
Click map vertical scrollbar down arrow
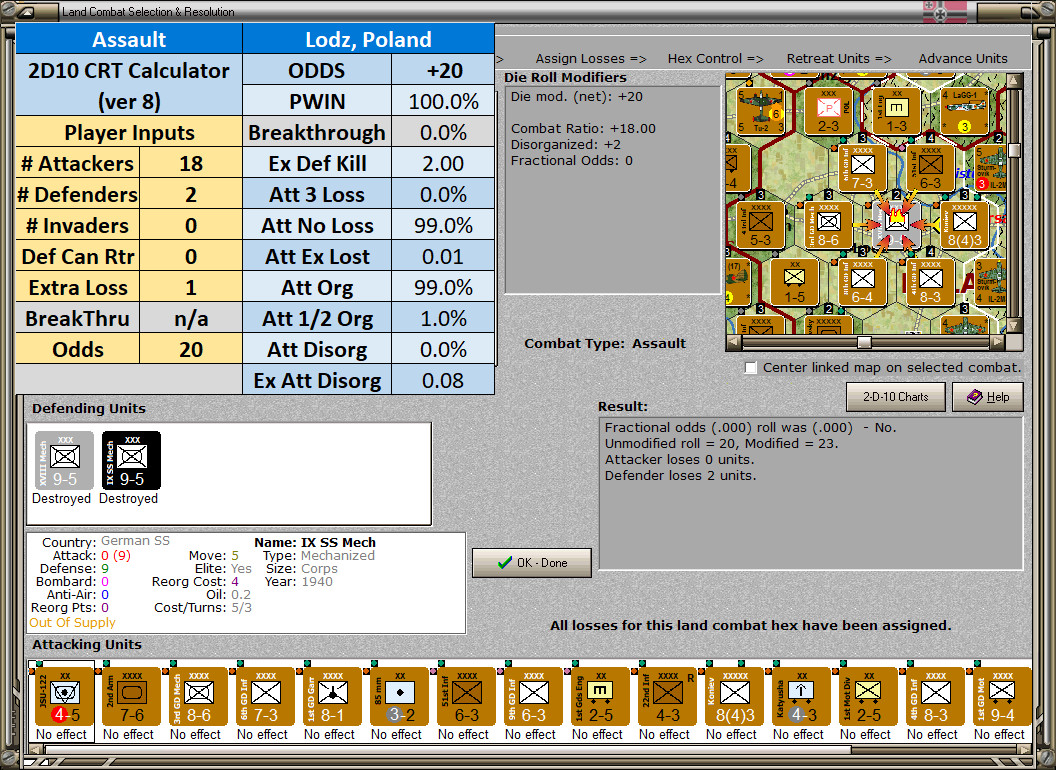(1014, 326)
